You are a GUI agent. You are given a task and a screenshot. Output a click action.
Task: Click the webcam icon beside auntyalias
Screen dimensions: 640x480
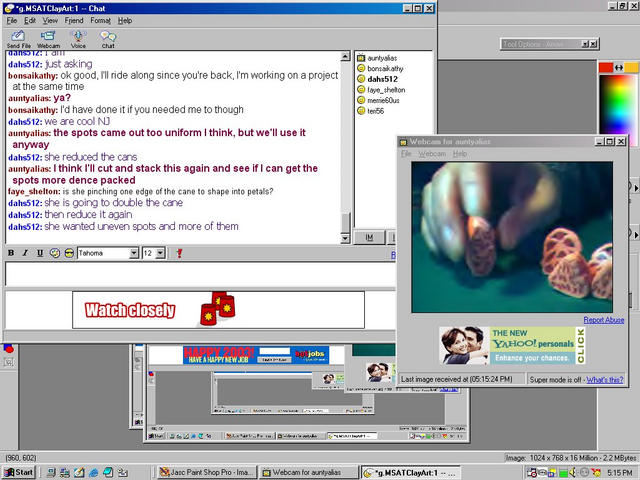pyautogui.click(x=361, y=58)
